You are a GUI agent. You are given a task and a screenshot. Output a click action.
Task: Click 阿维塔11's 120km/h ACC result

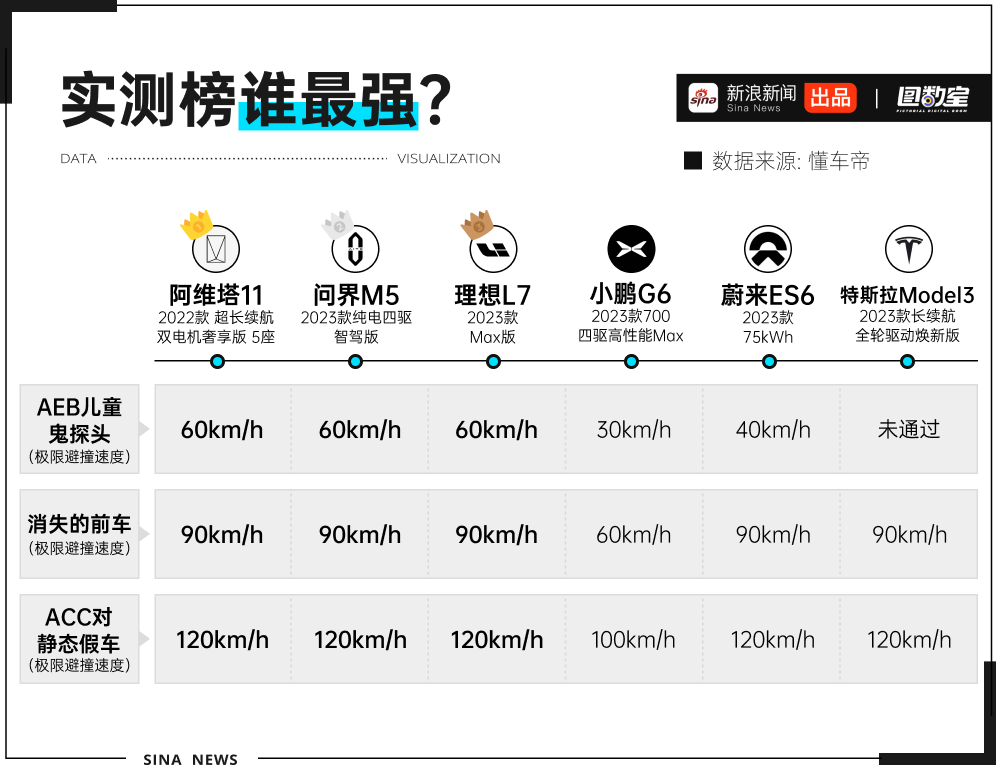[222, 639]
